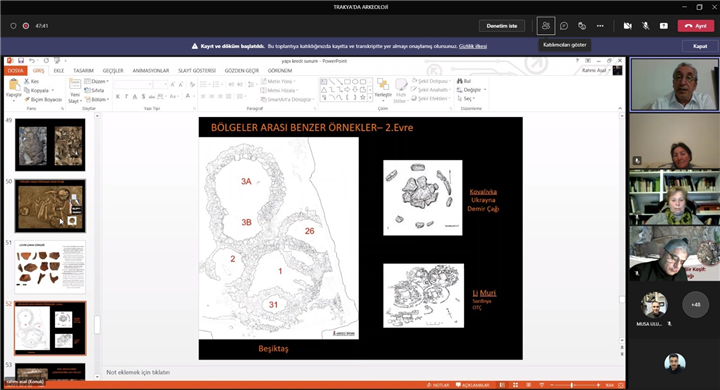Click the zoom slider in status bar

point(575,385)
